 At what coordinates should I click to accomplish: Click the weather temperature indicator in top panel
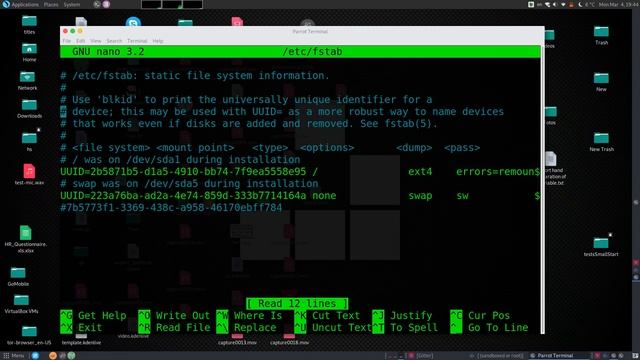(x=587, y=4)
